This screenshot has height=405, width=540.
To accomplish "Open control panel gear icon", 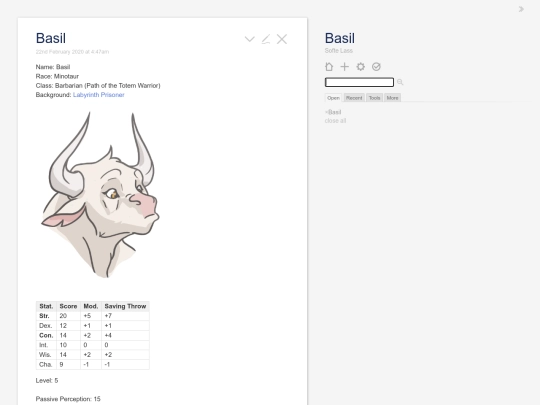I will tap(360, 67).
